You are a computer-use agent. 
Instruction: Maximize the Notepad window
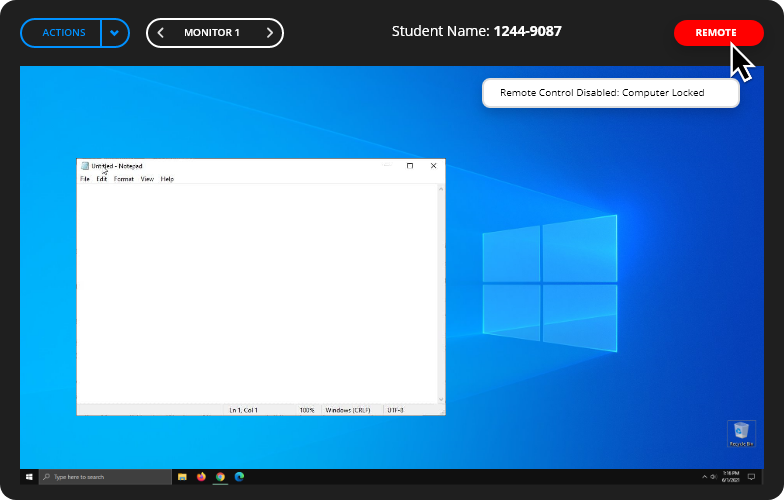tap(410, 166)
